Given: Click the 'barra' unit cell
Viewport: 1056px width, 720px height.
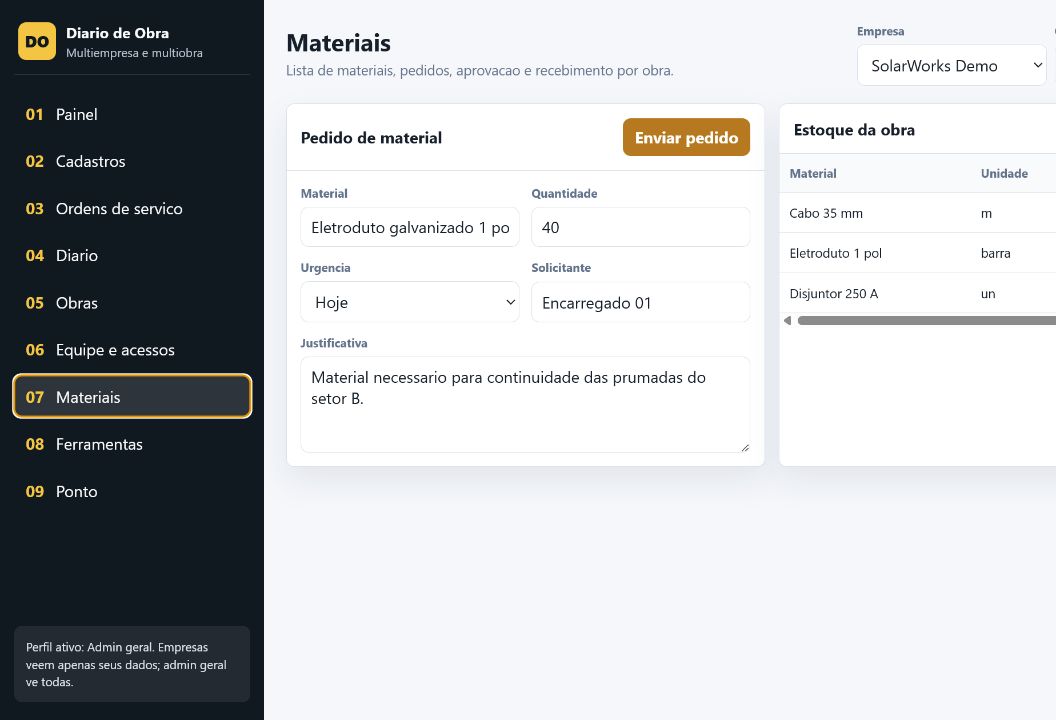Looking at the screenshot, I should pyautogui.click(x=995, y=253).
